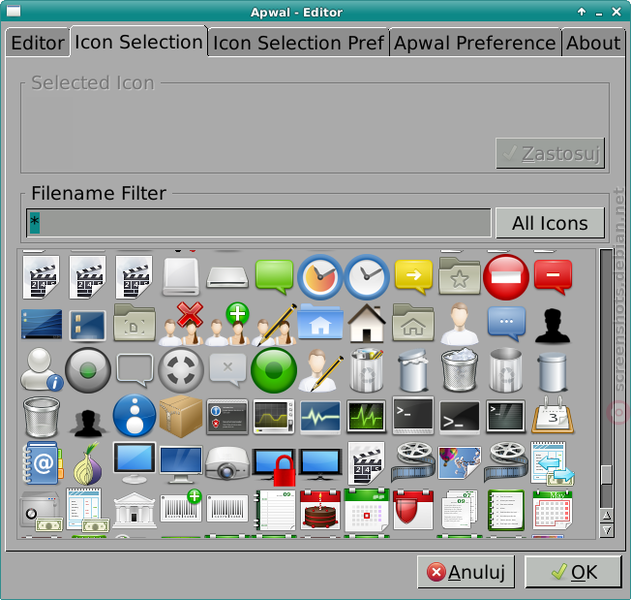The width and height of the screenshot is (631, 600).
Task: Select the cardboard box package icon
Action: (181, 416)
